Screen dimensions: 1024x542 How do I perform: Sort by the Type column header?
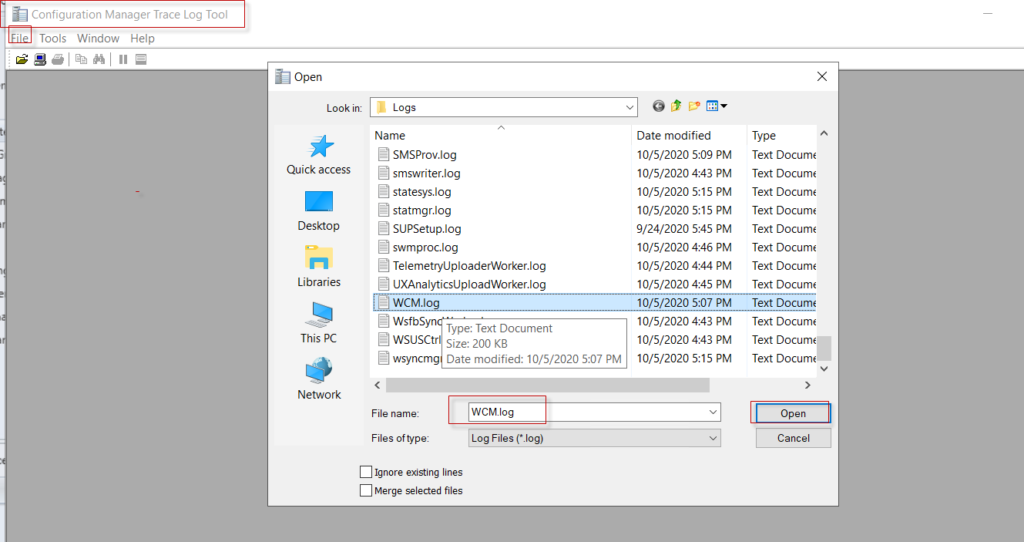pyautogui.click(x=782, y=135)
